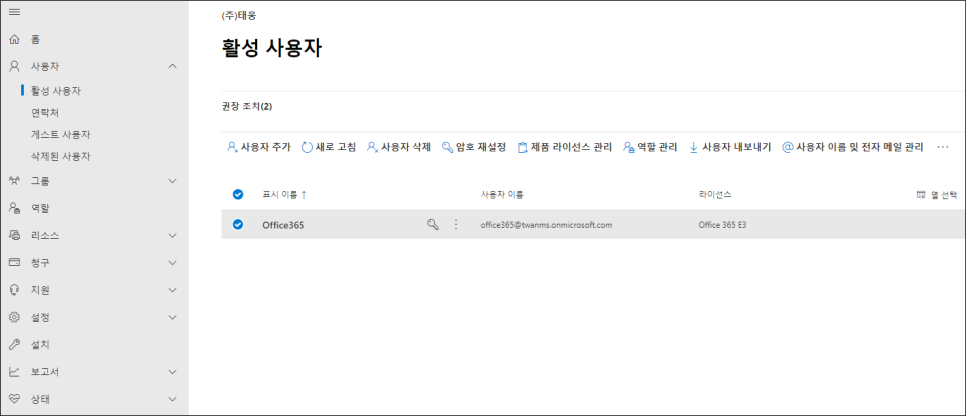Viewport: 966px width, 416px height.
Task: Open 연락처 in sidebar
Action: pyautogui.click(x=45, y=113)
